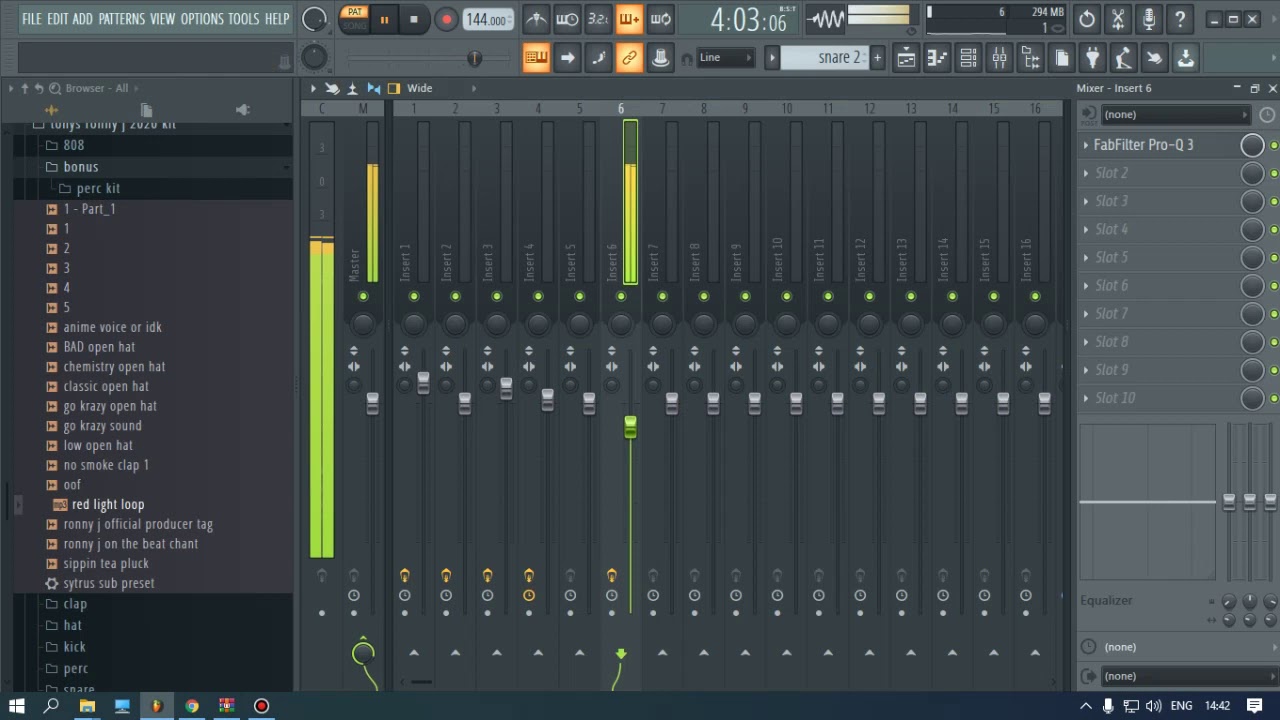
Task: Open the OPTIONS menu
Action: coord(202,19)
